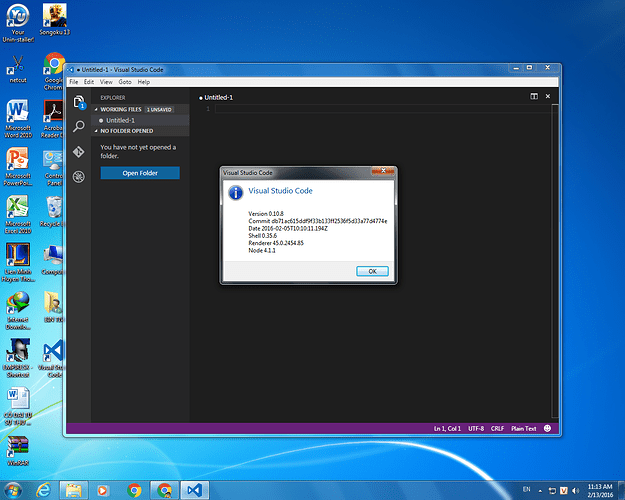This screenshot has height=500, width=625.
Task: Open the Microsoft Excel 2010 desktop icon
Action: [x=18, y=214]
